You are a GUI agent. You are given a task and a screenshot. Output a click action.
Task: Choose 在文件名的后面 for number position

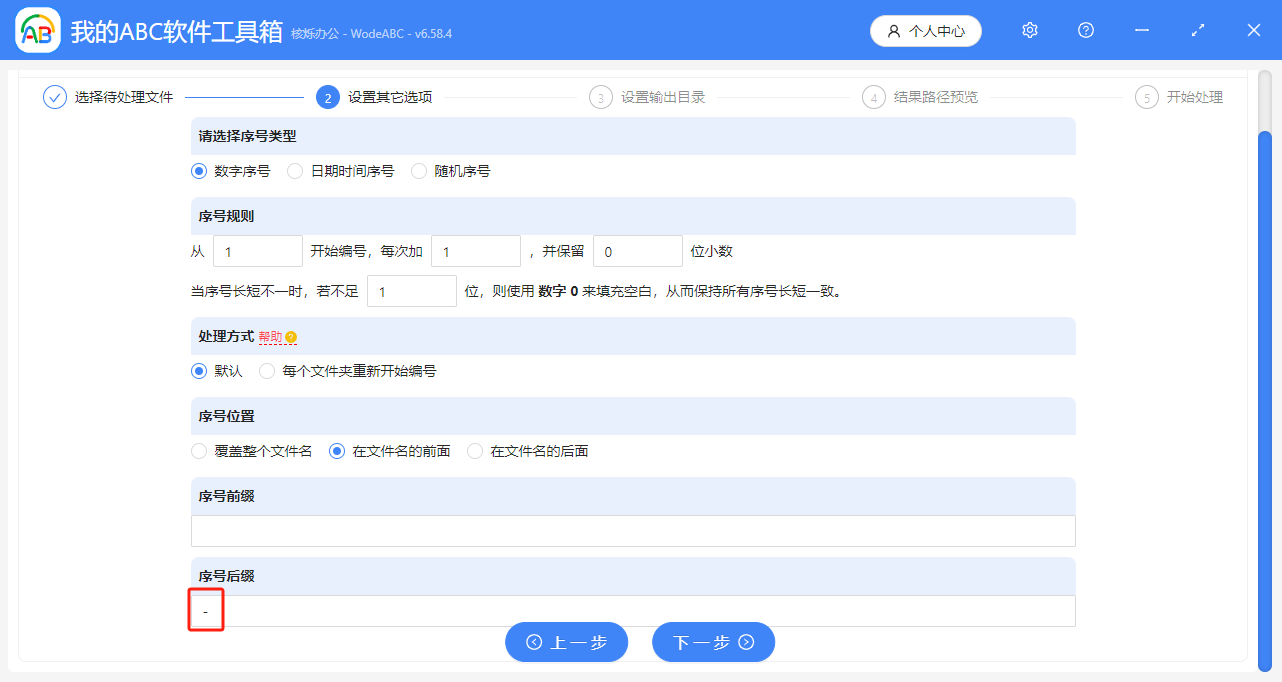click(475, 451)
